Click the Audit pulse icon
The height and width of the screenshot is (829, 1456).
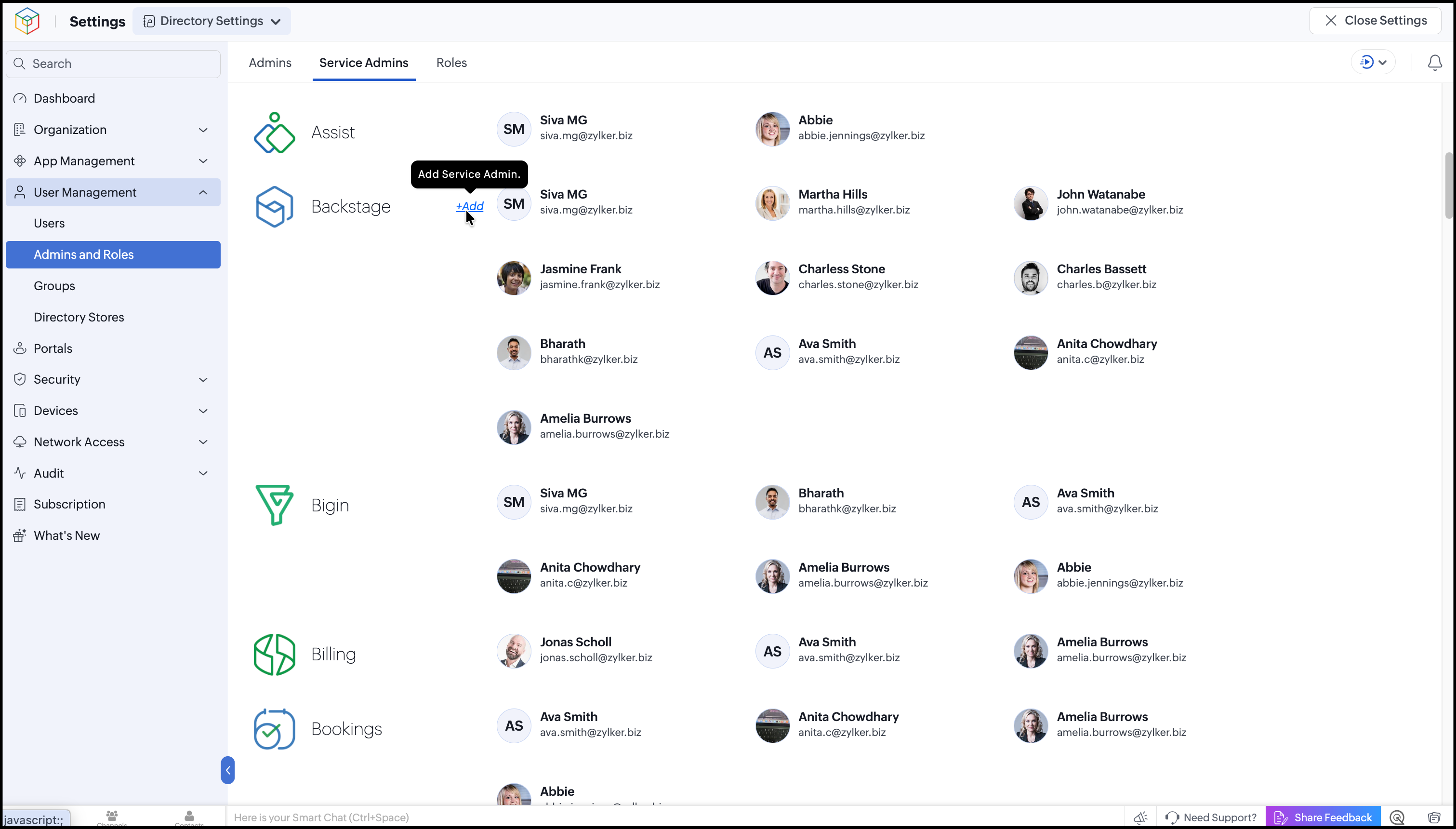tap(20, 473)
